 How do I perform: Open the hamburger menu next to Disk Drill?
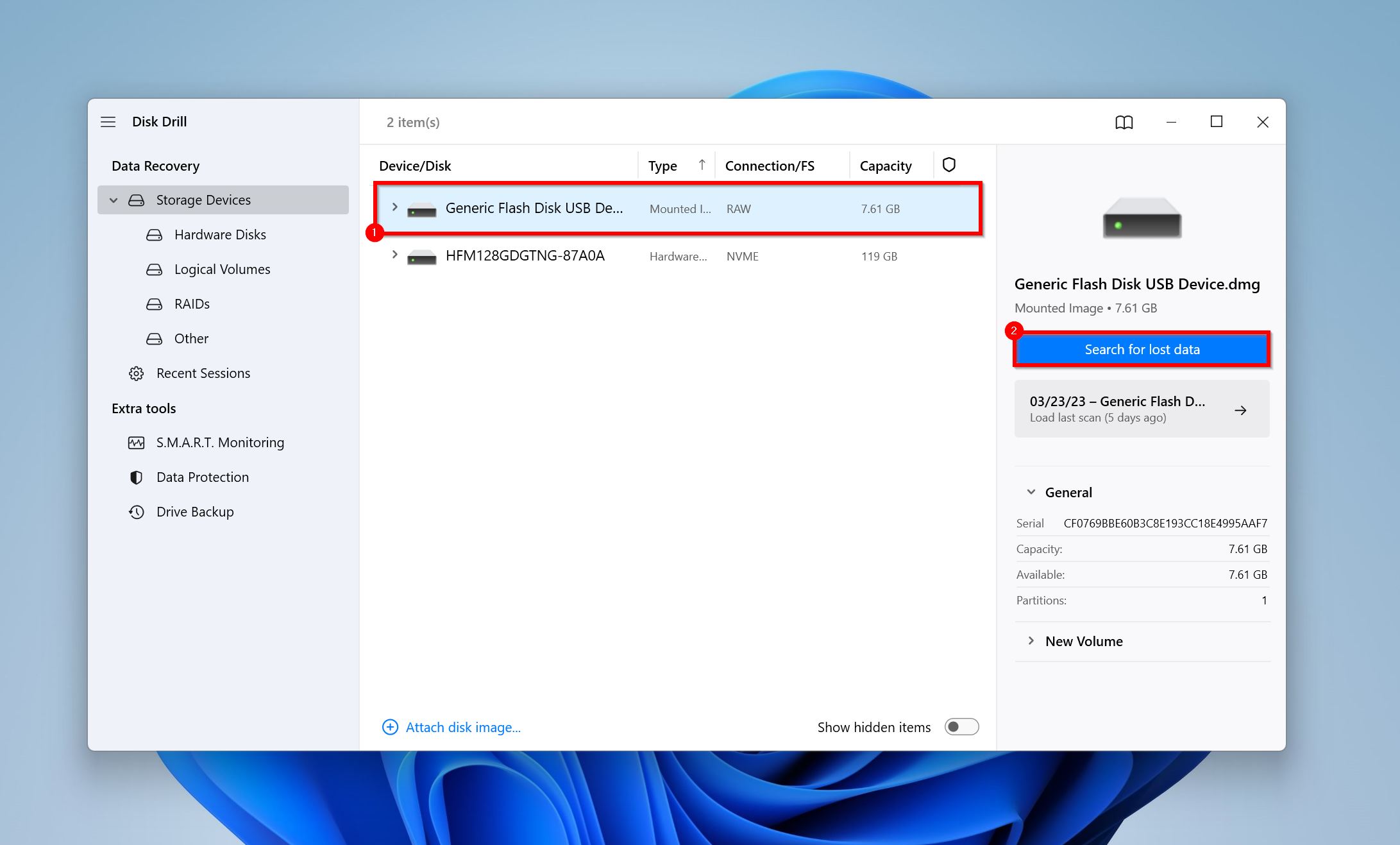coord(108,122)
